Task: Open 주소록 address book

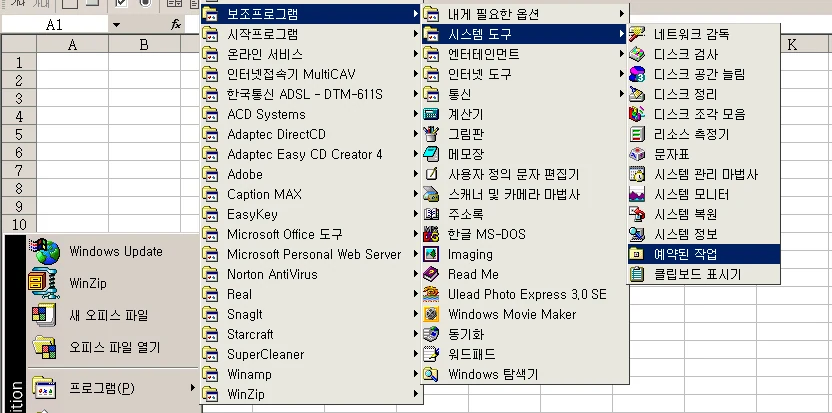Action: tap(525, 214)
